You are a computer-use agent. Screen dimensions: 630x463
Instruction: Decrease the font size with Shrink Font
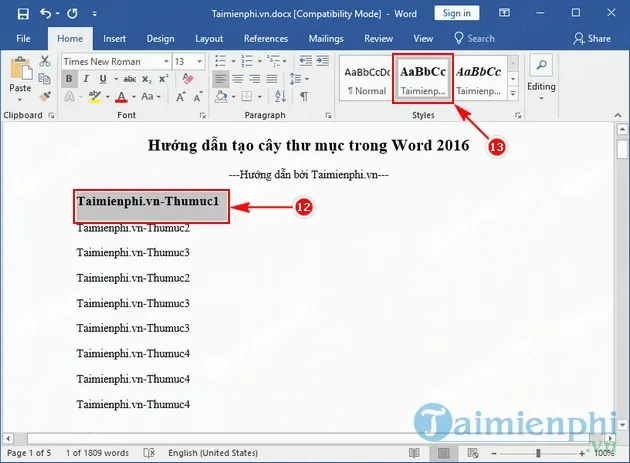click(x=198, y=96)
